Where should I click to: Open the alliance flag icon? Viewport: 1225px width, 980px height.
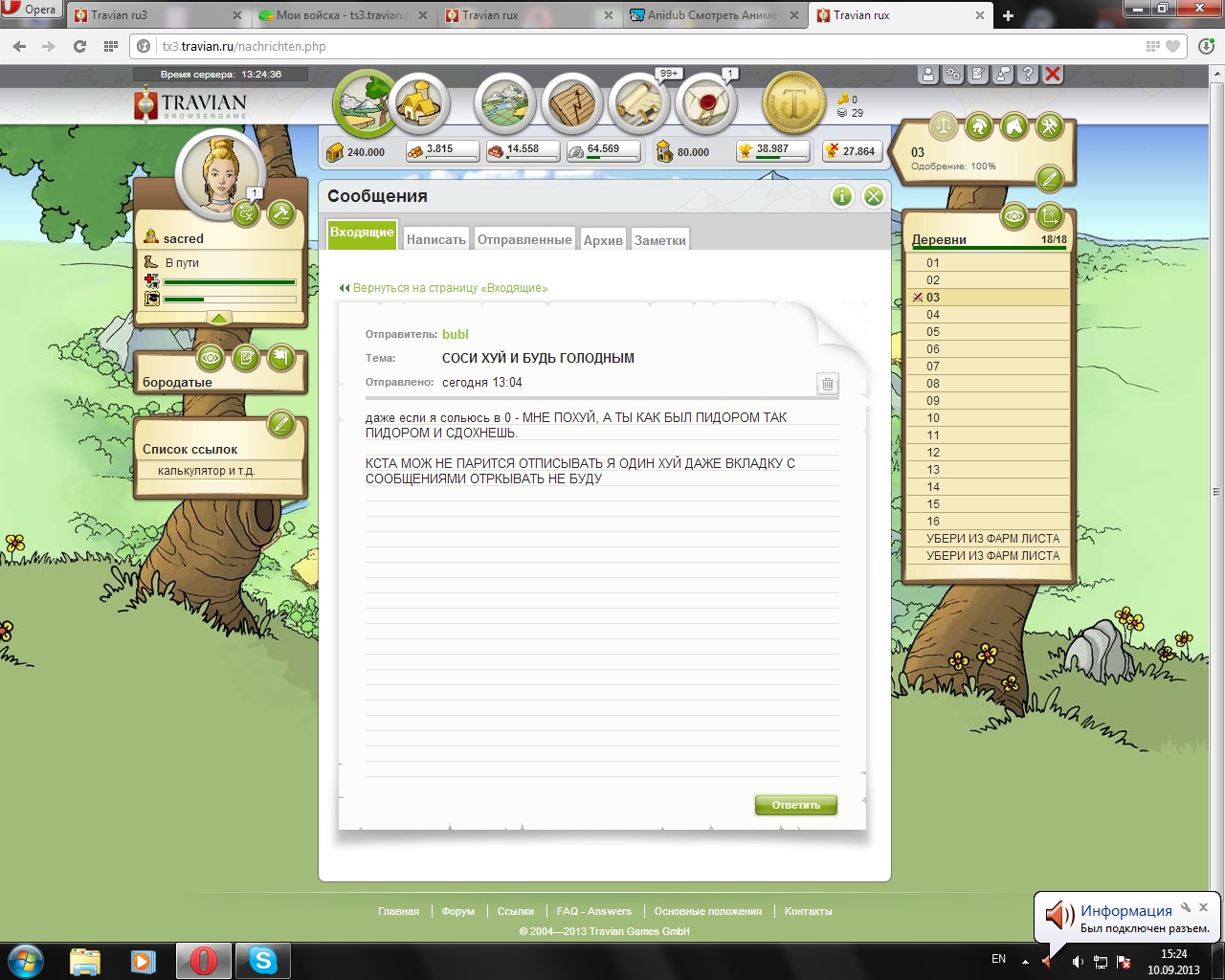[x=281, y=359]
